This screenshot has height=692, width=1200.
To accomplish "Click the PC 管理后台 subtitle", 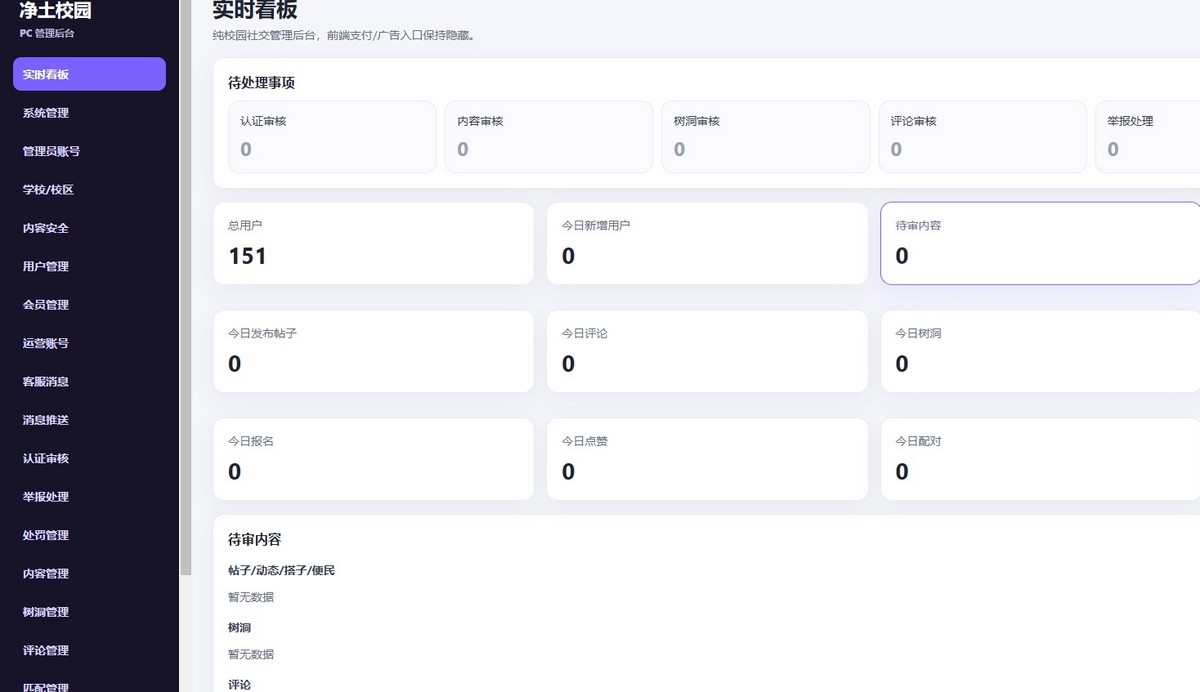I will tap(47, 34).
